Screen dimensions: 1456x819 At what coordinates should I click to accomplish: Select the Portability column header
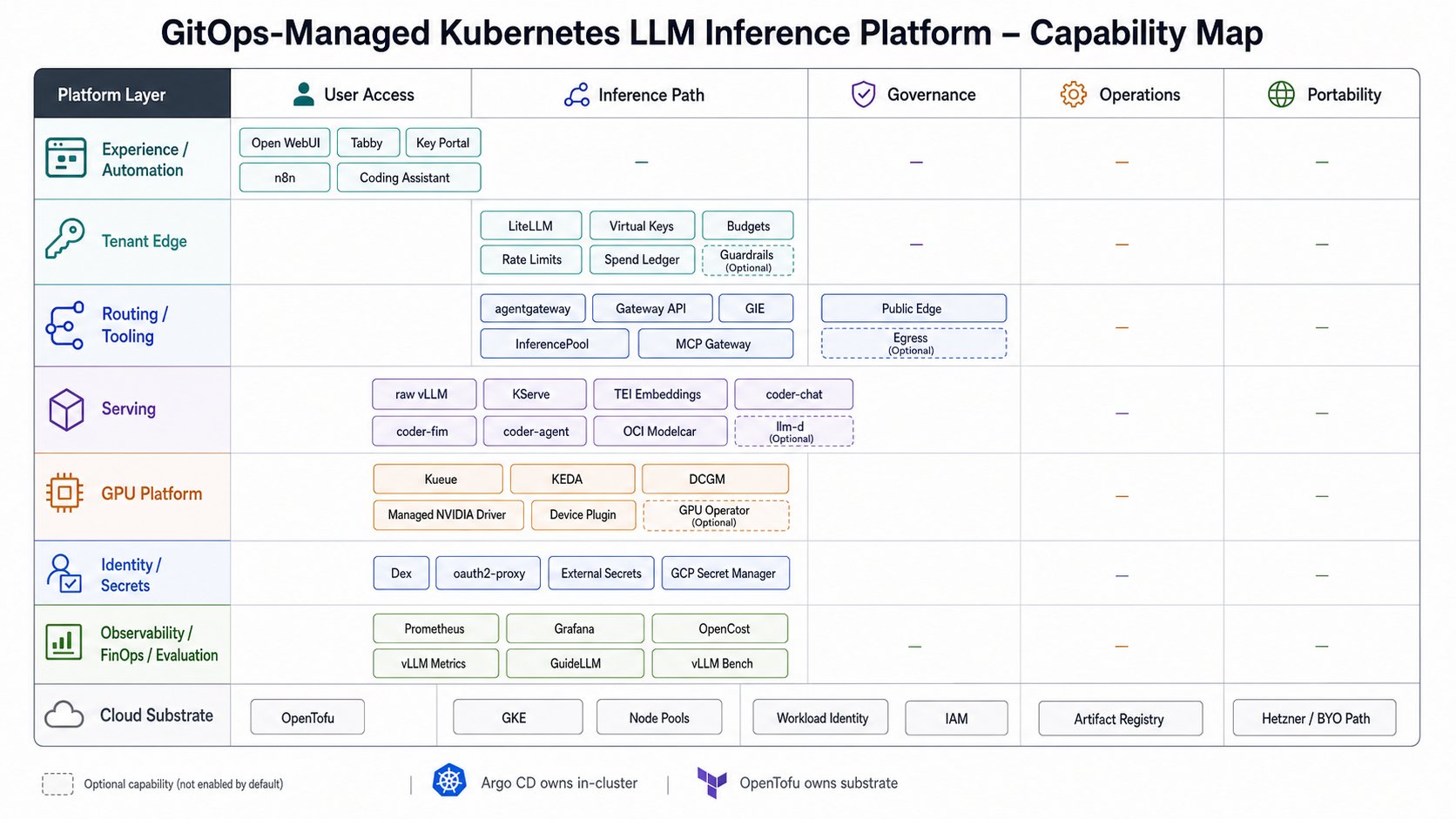pos(1322,94)
